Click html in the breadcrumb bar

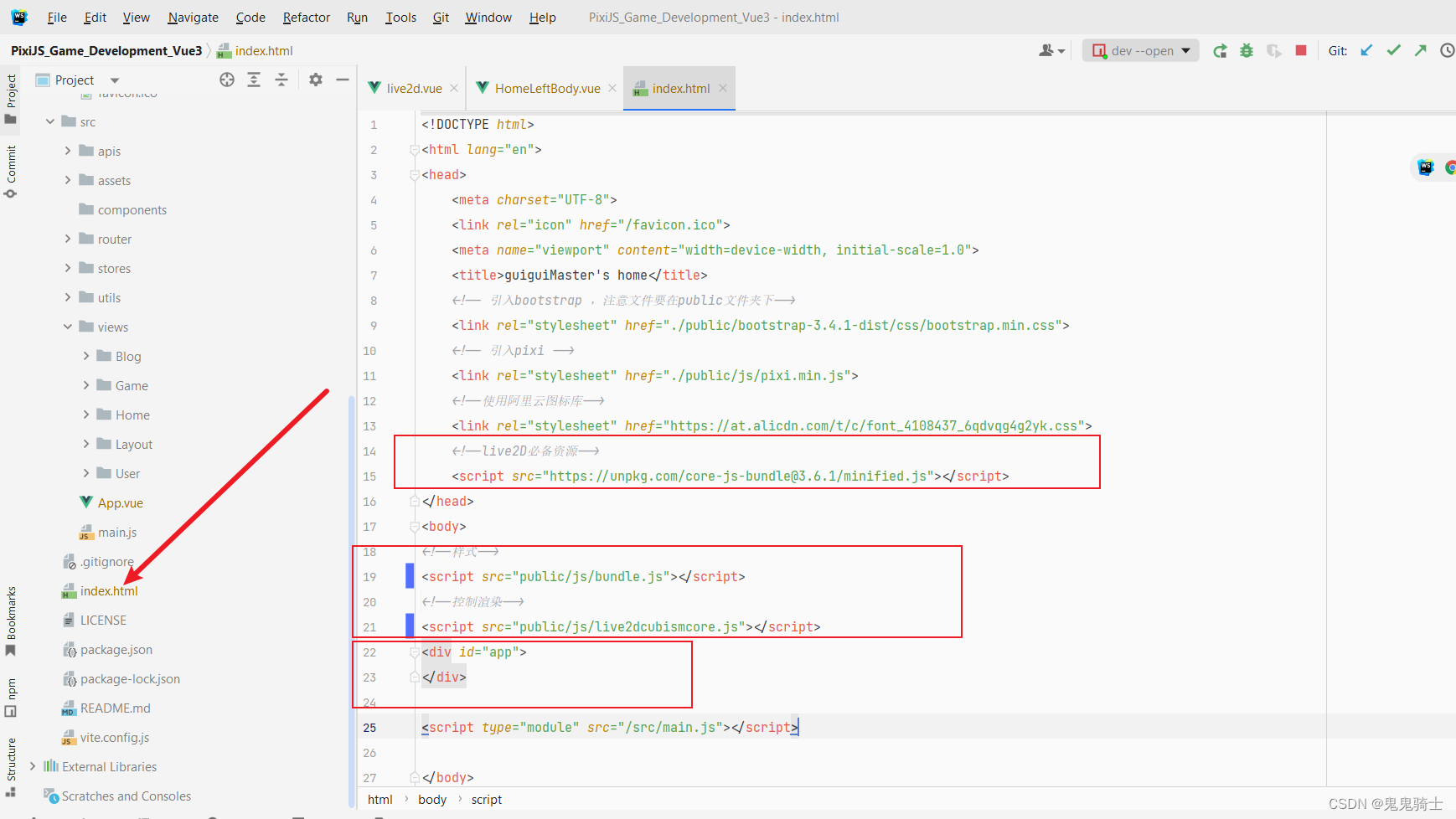tap(379, 800)
